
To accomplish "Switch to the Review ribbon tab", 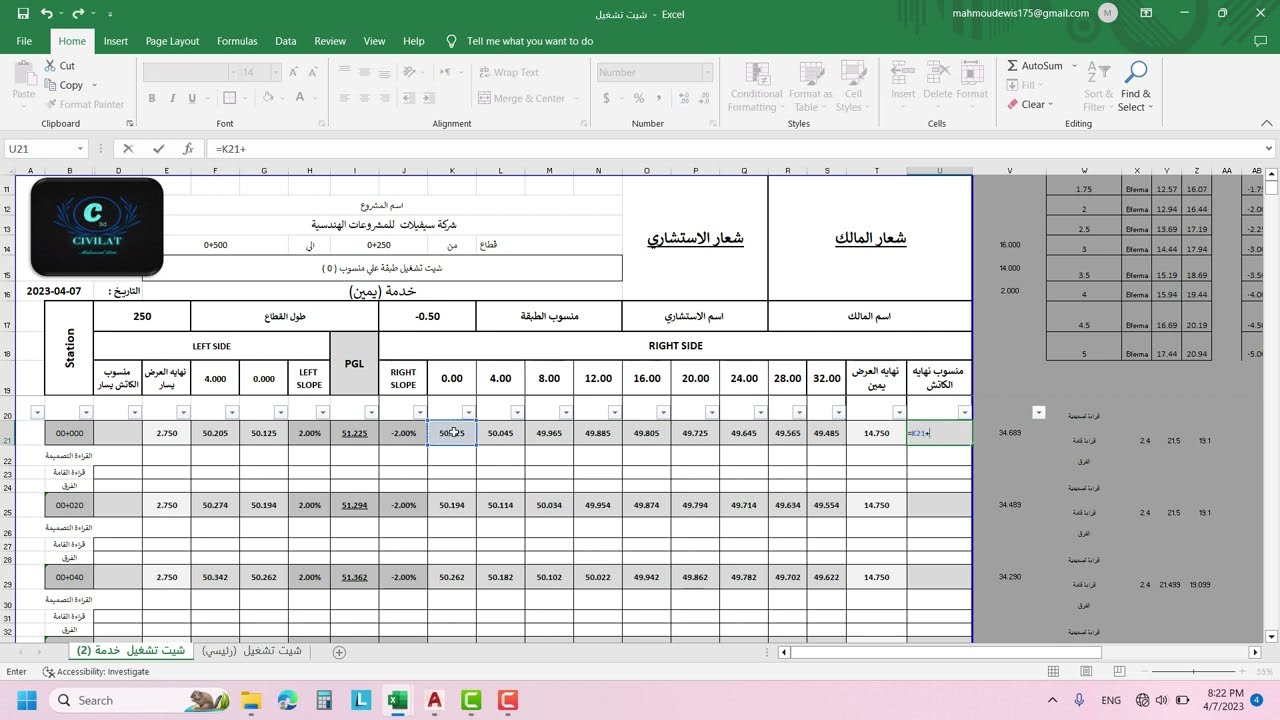I will pyautogui.click(x=330, y=41).
